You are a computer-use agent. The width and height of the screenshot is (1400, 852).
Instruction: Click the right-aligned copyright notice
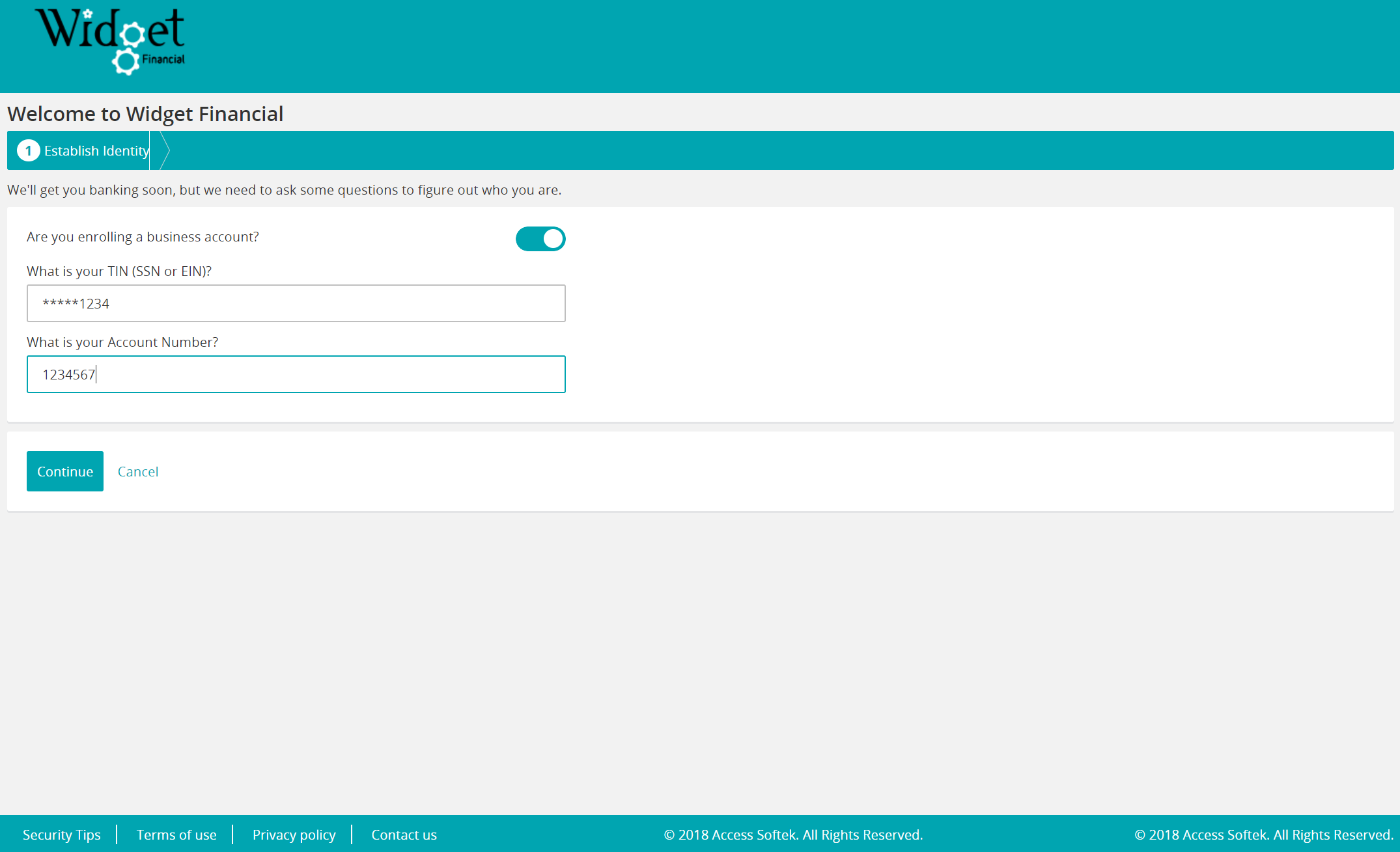point(1263,834)
